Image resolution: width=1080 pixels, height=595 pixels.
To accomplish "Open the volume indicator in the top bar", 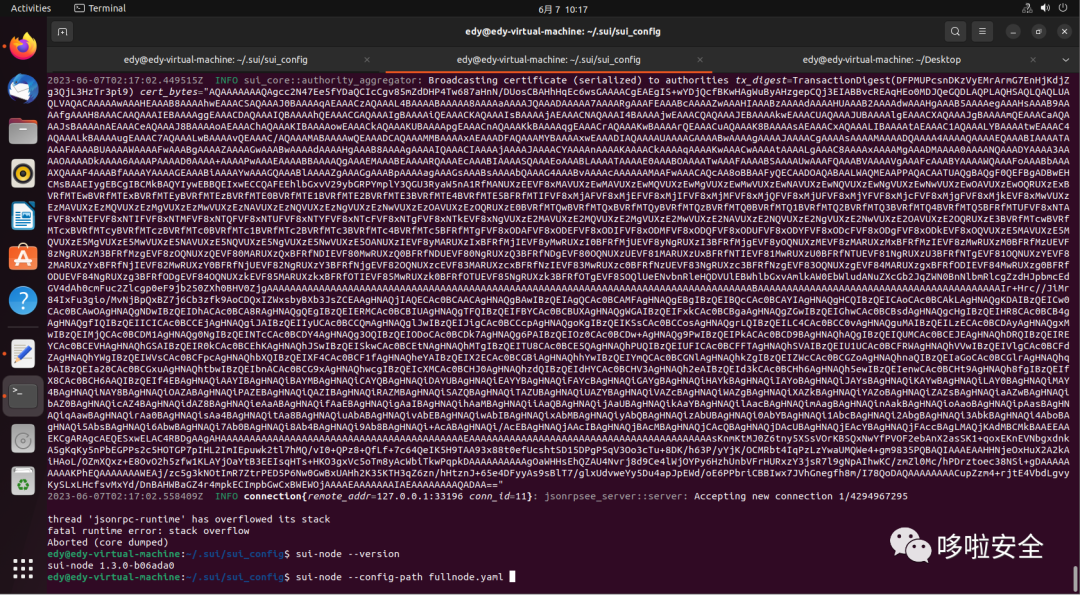I will 1044,8.
